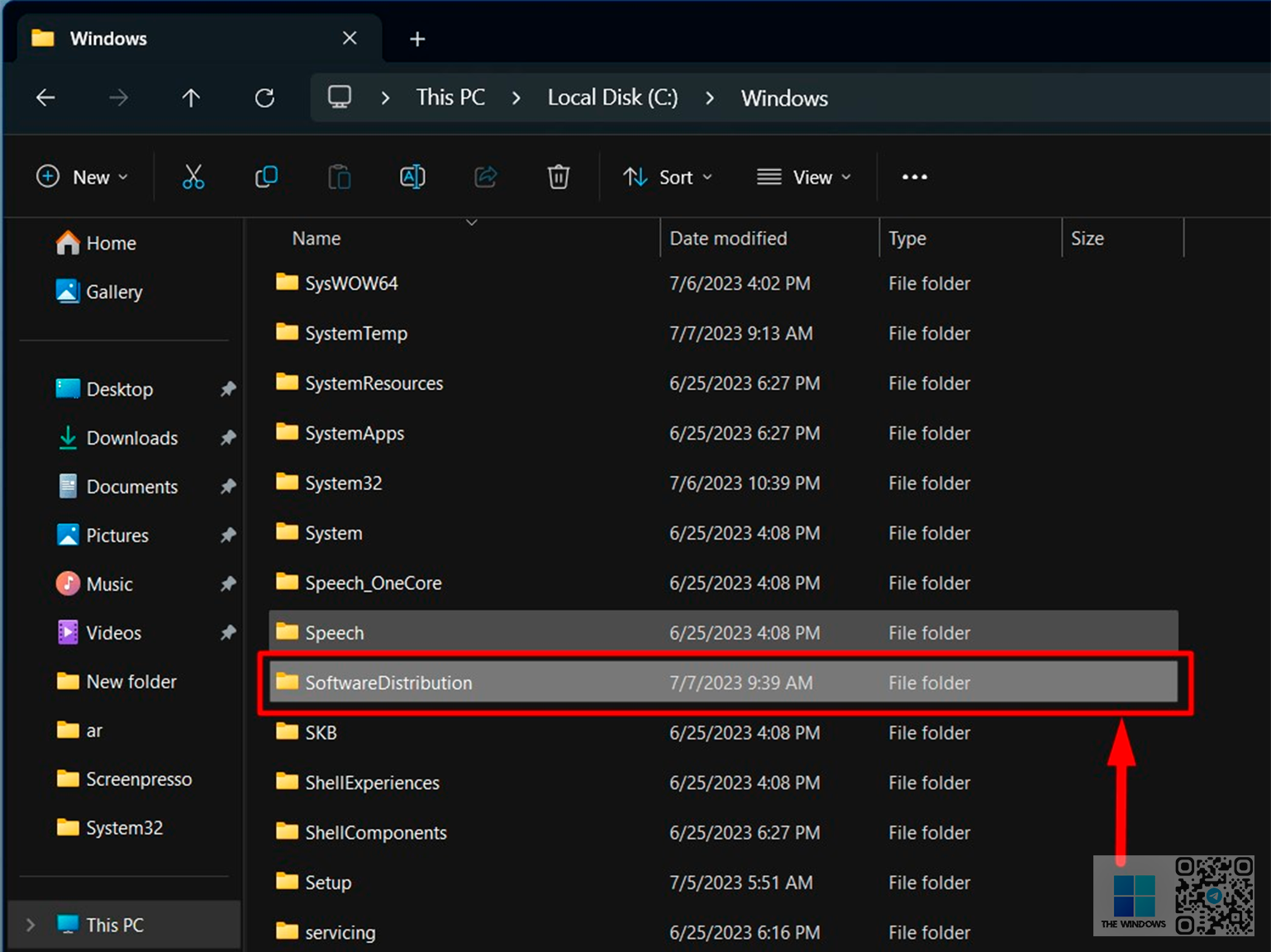Open the New dropdown menu
This screenshot has height=952, width=1271.
pos(83,177)
